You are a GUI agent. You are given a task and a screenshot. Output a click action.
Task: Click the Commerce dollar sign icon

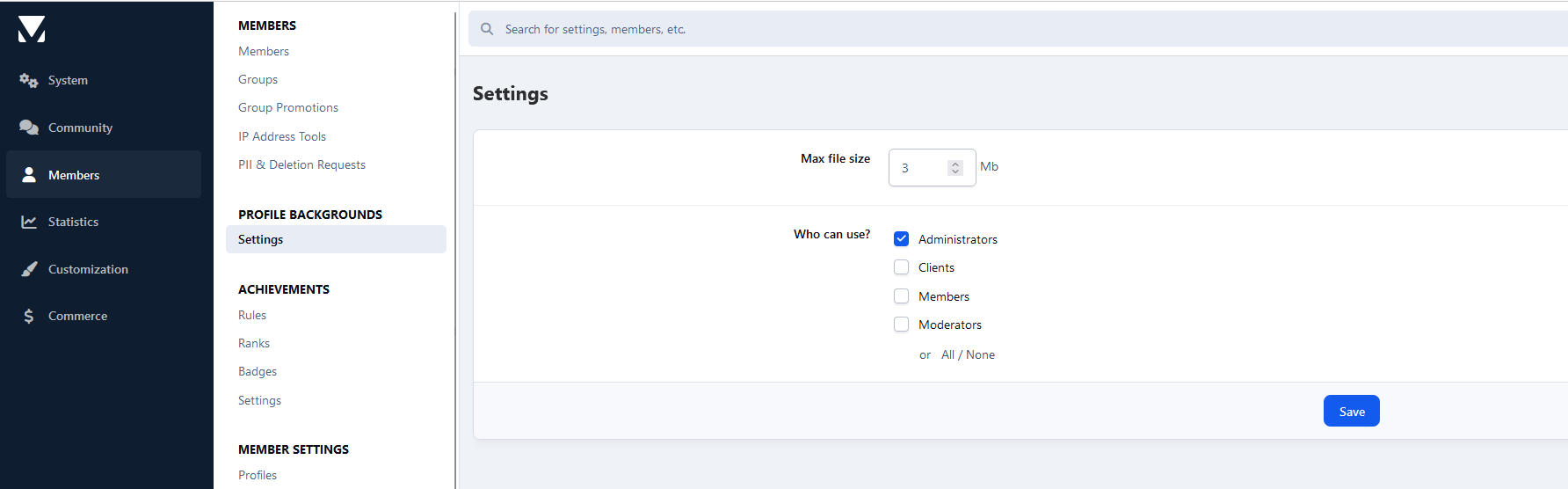29,316
